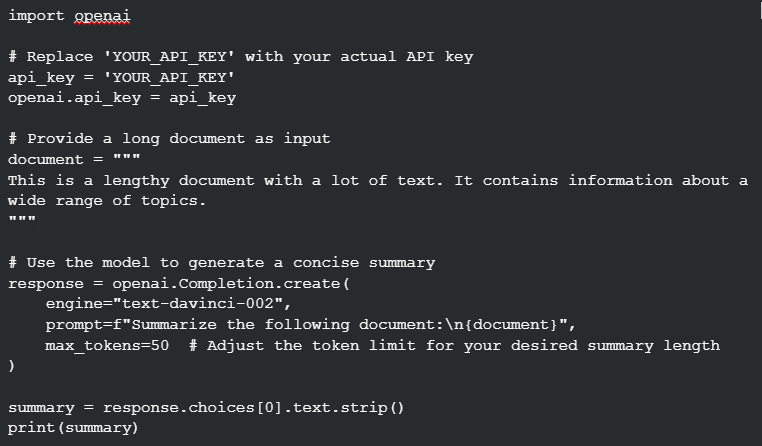Click the comment 'Adjust the token limit'
Screen dimensions: 762x446
[x=455, y=346]
